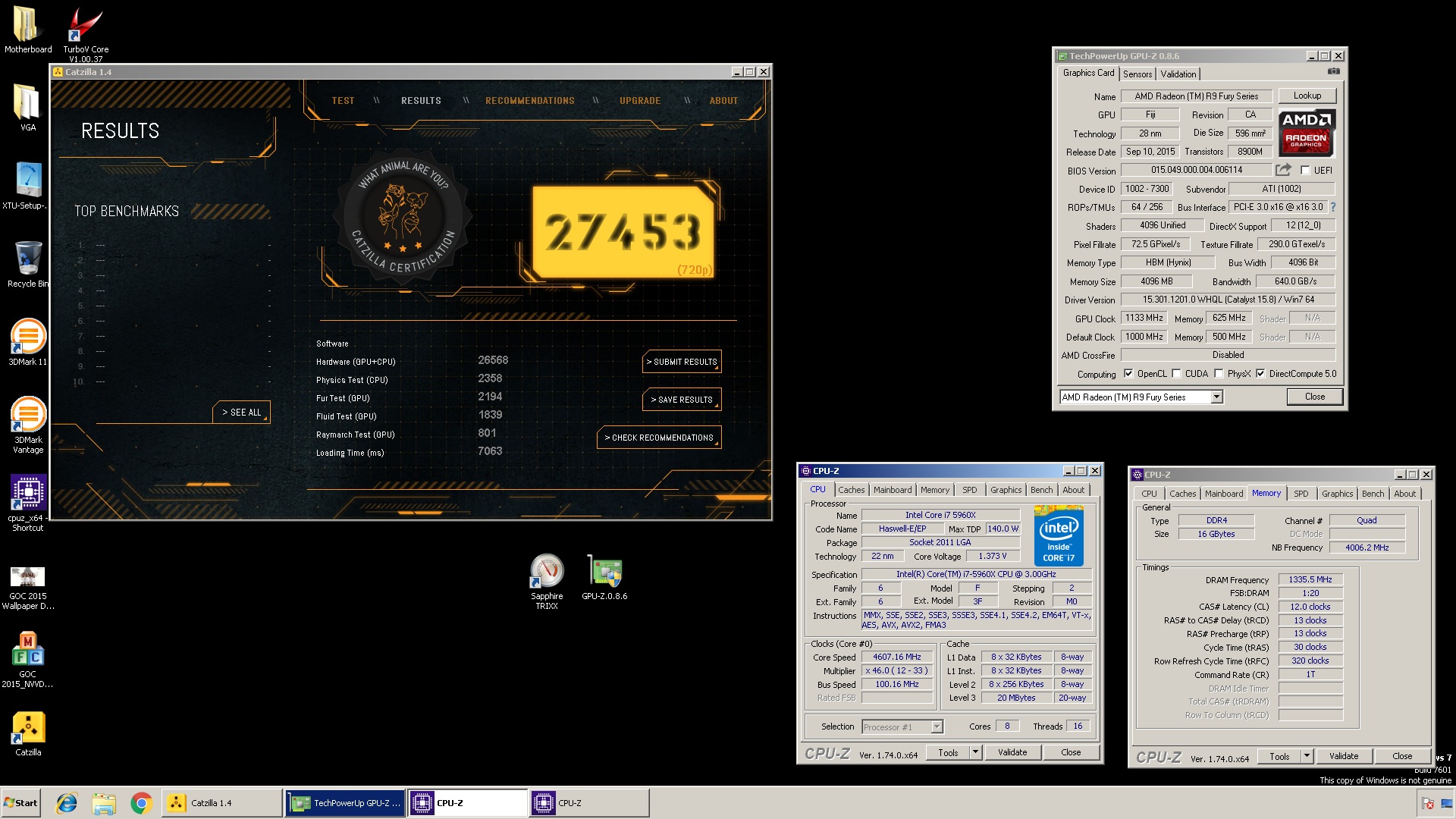1456x819 pixels.
Task: Click the action center flag tray icon
Action: click(1427, 803)
